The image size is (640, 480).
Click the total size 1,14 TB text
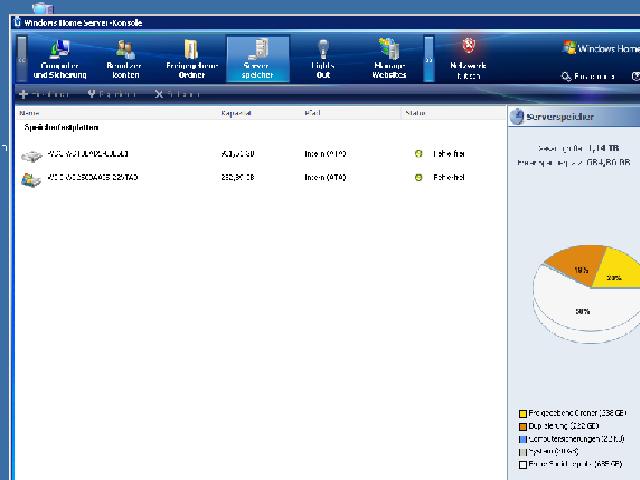coord(578,148)
